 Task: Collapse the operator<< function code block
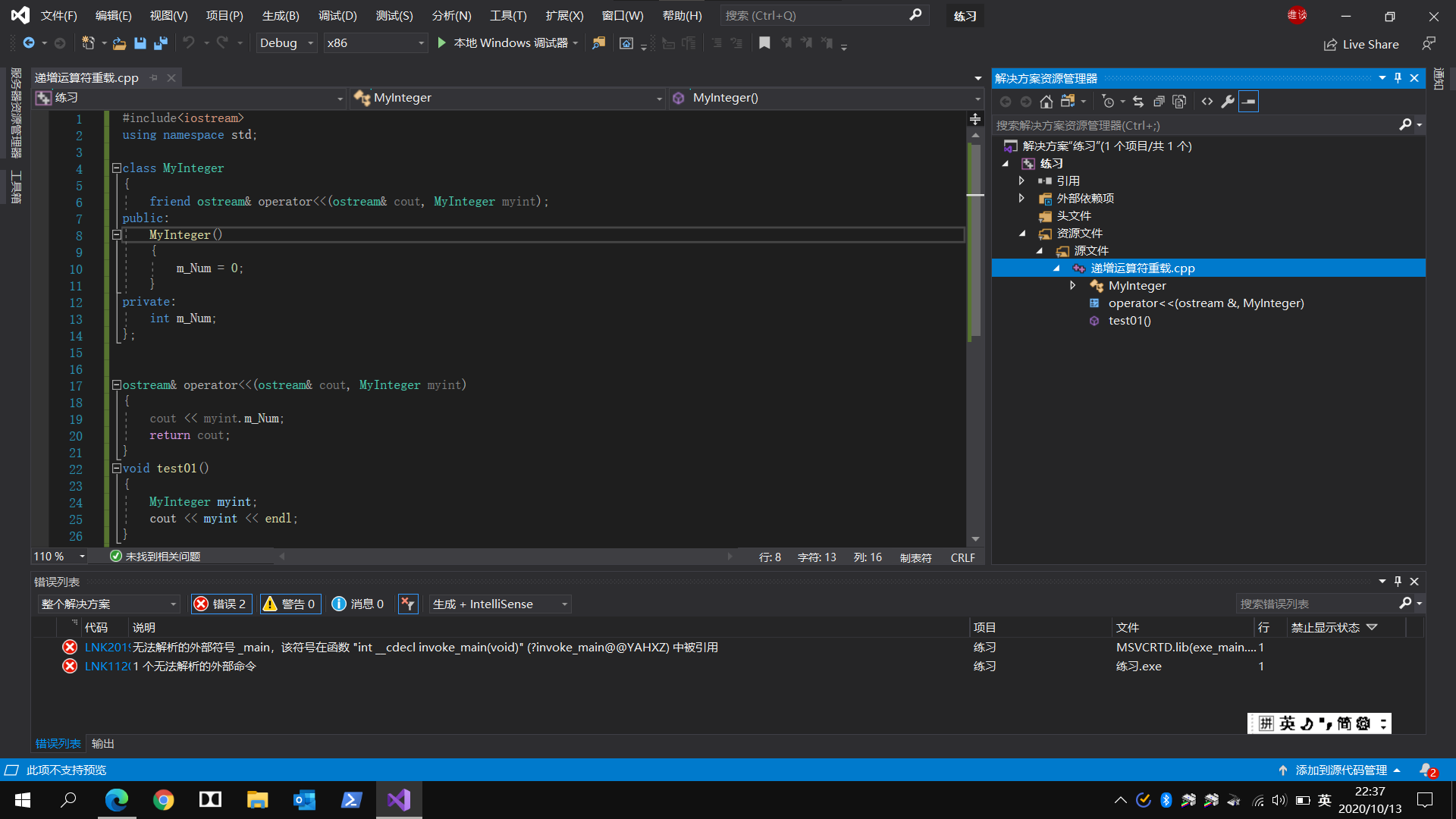click(117, 385)
